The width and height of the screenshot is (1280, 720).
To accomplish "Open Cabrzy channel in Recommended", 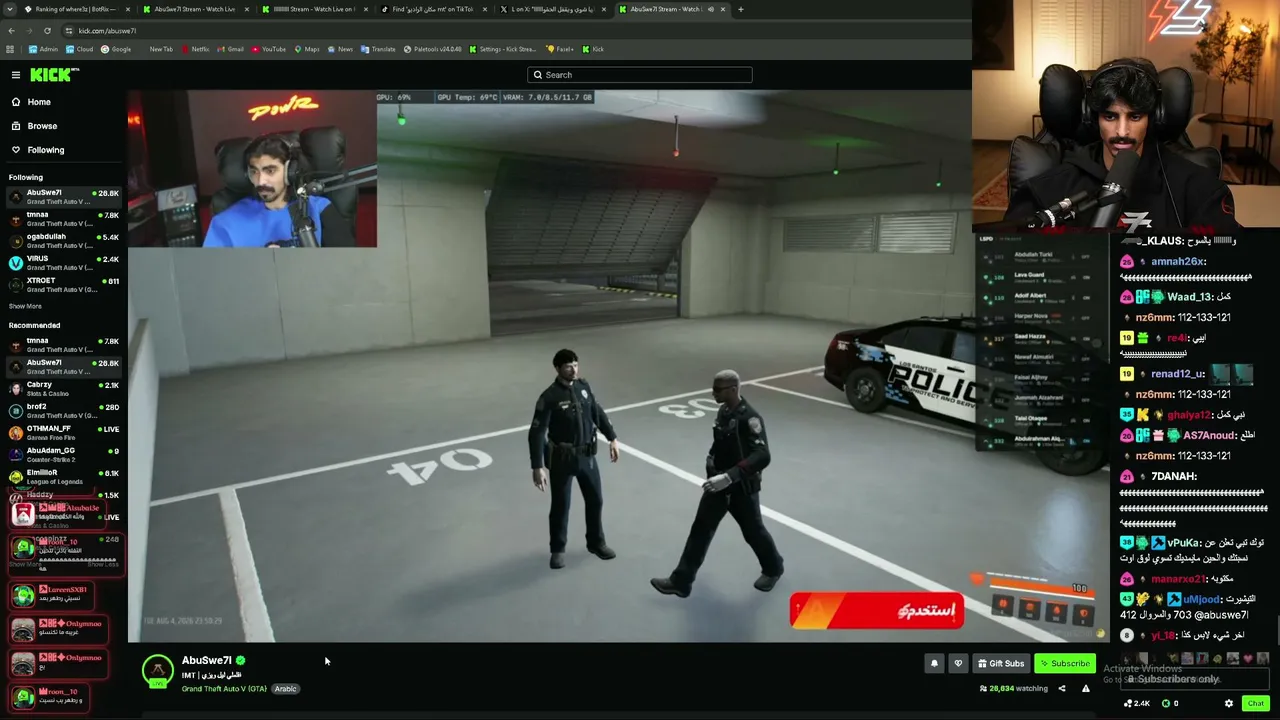I will pyautogui.click(x=64, y=389).
